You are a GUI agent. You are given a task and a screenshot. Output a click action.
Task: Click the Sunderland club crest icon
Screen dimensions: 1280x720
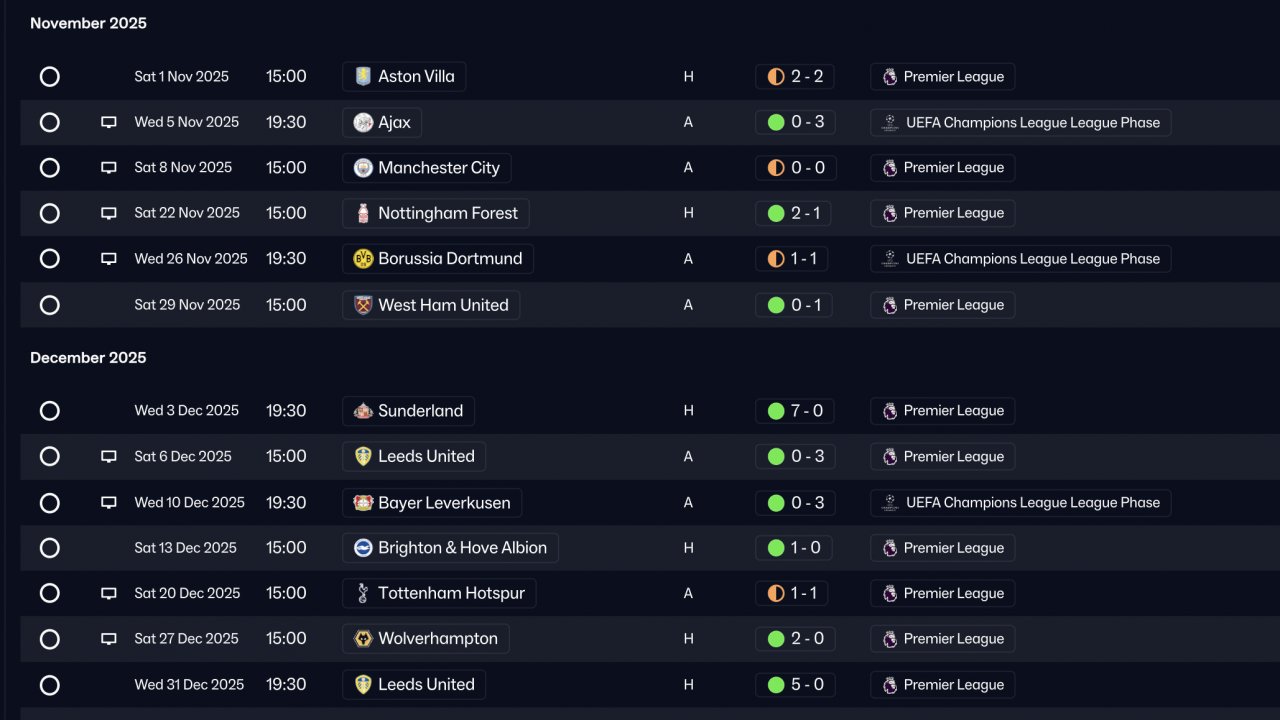click(363, 411)
